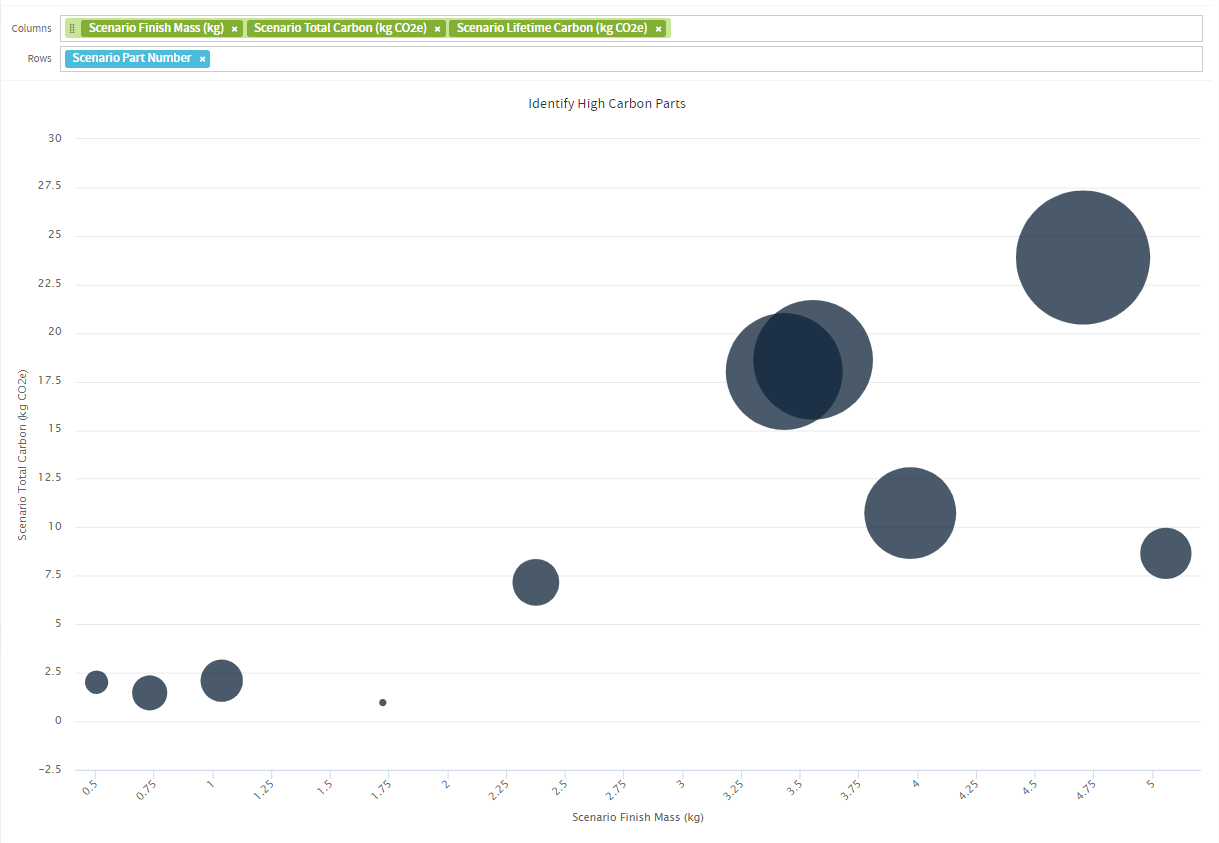This screenshot has width=1219, height=843.
Task: Delete the Scenario Lifetime Carbon column tag
Action: click(658, 29)
